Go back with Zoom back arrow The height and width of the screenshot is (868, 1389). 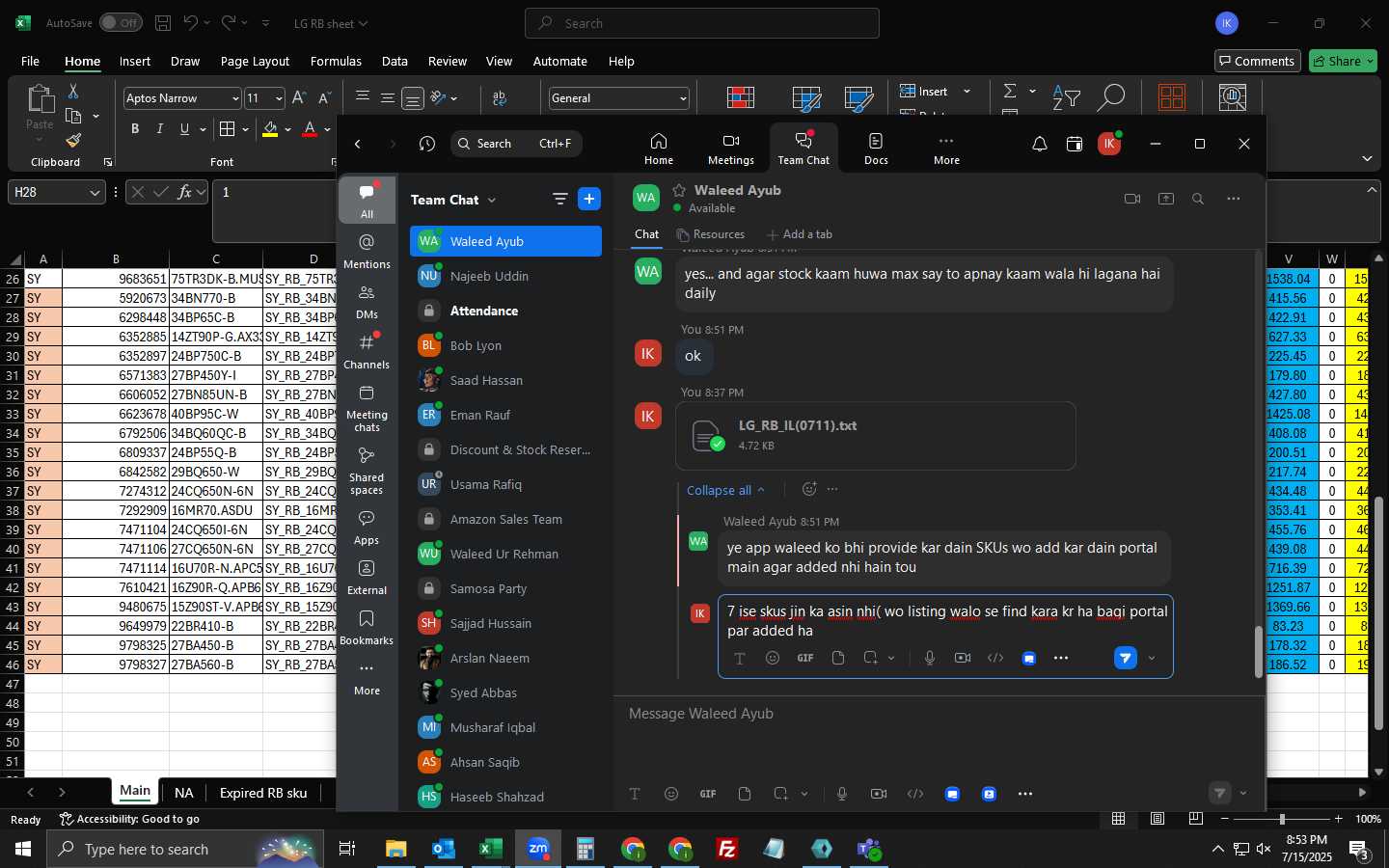357,144
